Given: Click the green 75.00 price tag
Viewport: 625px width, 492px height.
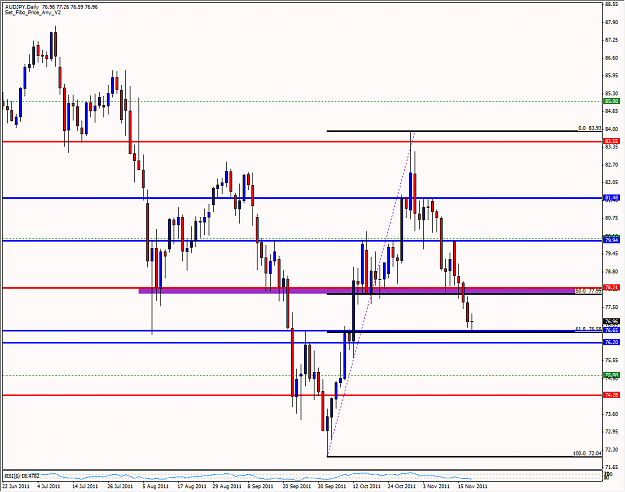Looking at the screenshot, I should (612, 375).
